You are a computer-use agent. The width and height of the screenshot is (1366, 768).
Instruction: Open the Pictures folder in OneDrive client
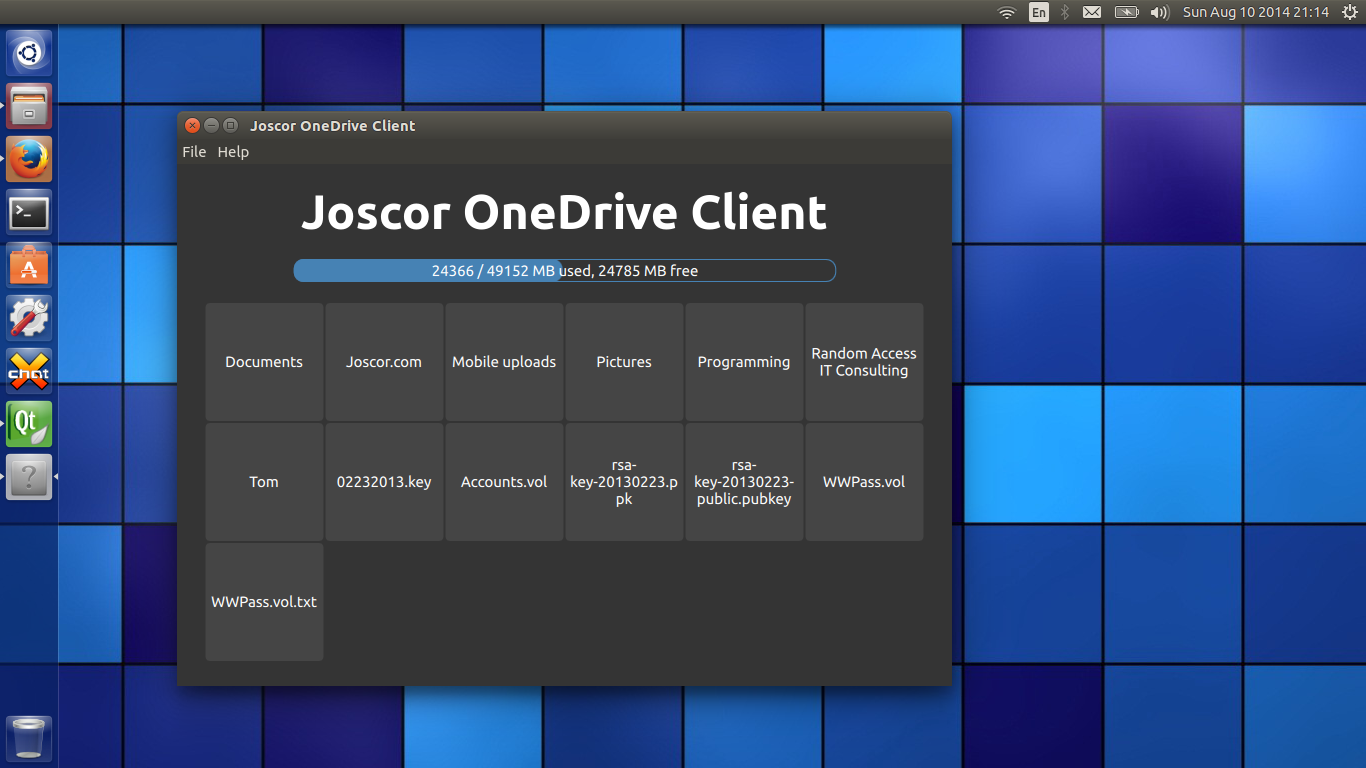click(623, 361)
